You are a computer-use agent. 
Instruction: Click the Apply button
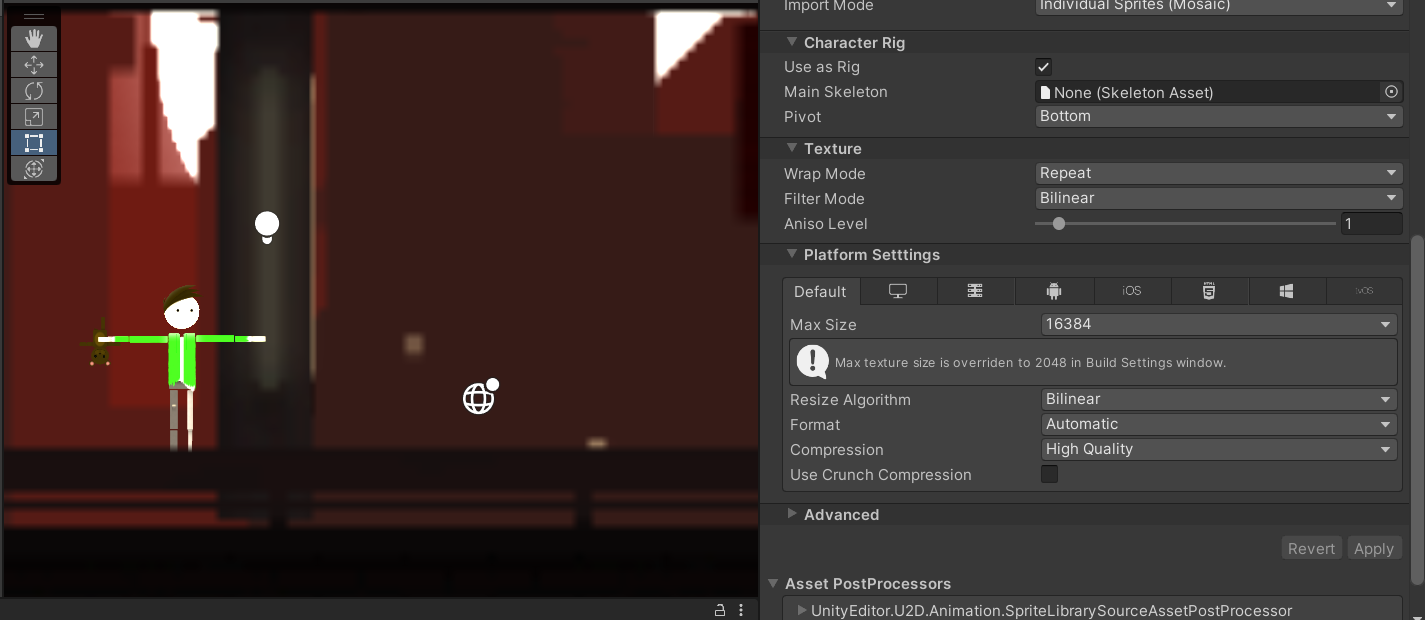(1374, 548)
